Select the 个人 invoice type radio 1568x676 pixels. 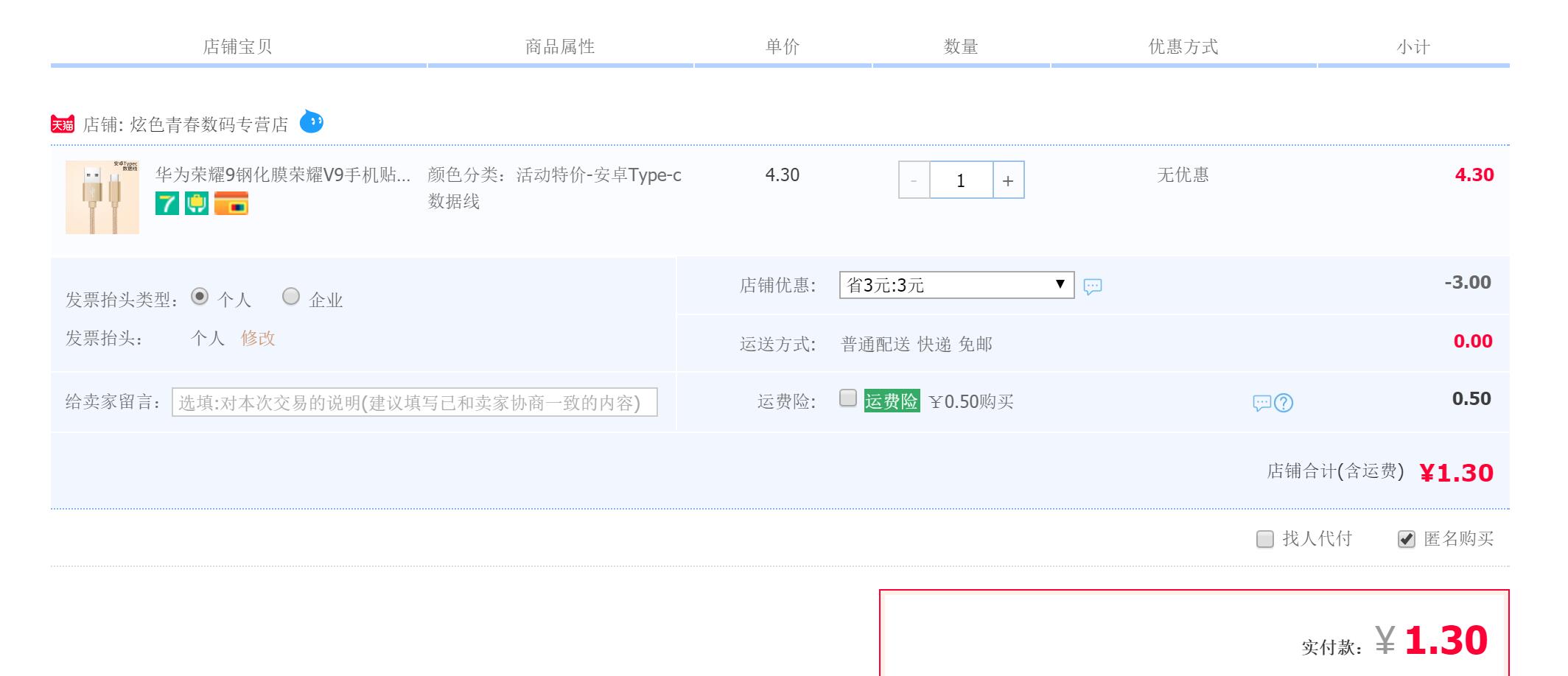pos(200,296)
